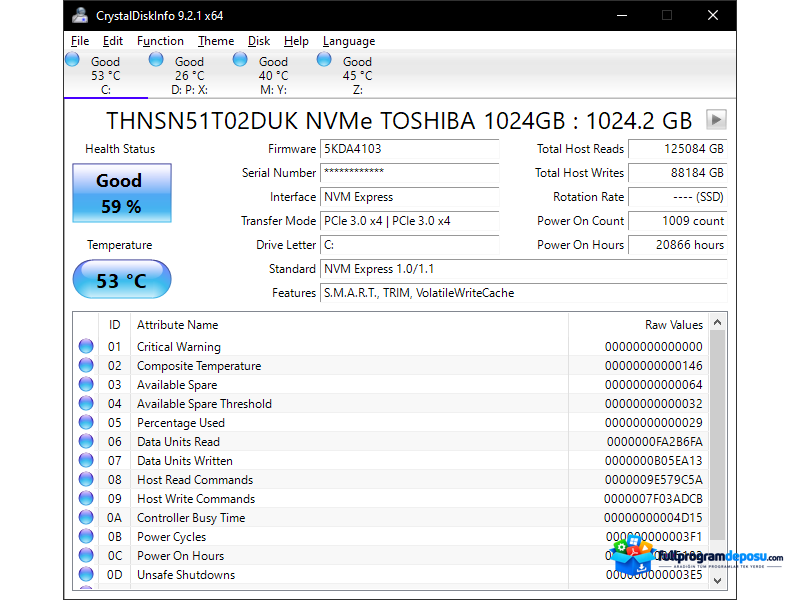Click status orb for Percentage Used row
Image resolution: width=800 pixels, height=600 pixels.
tap(86, 422)
